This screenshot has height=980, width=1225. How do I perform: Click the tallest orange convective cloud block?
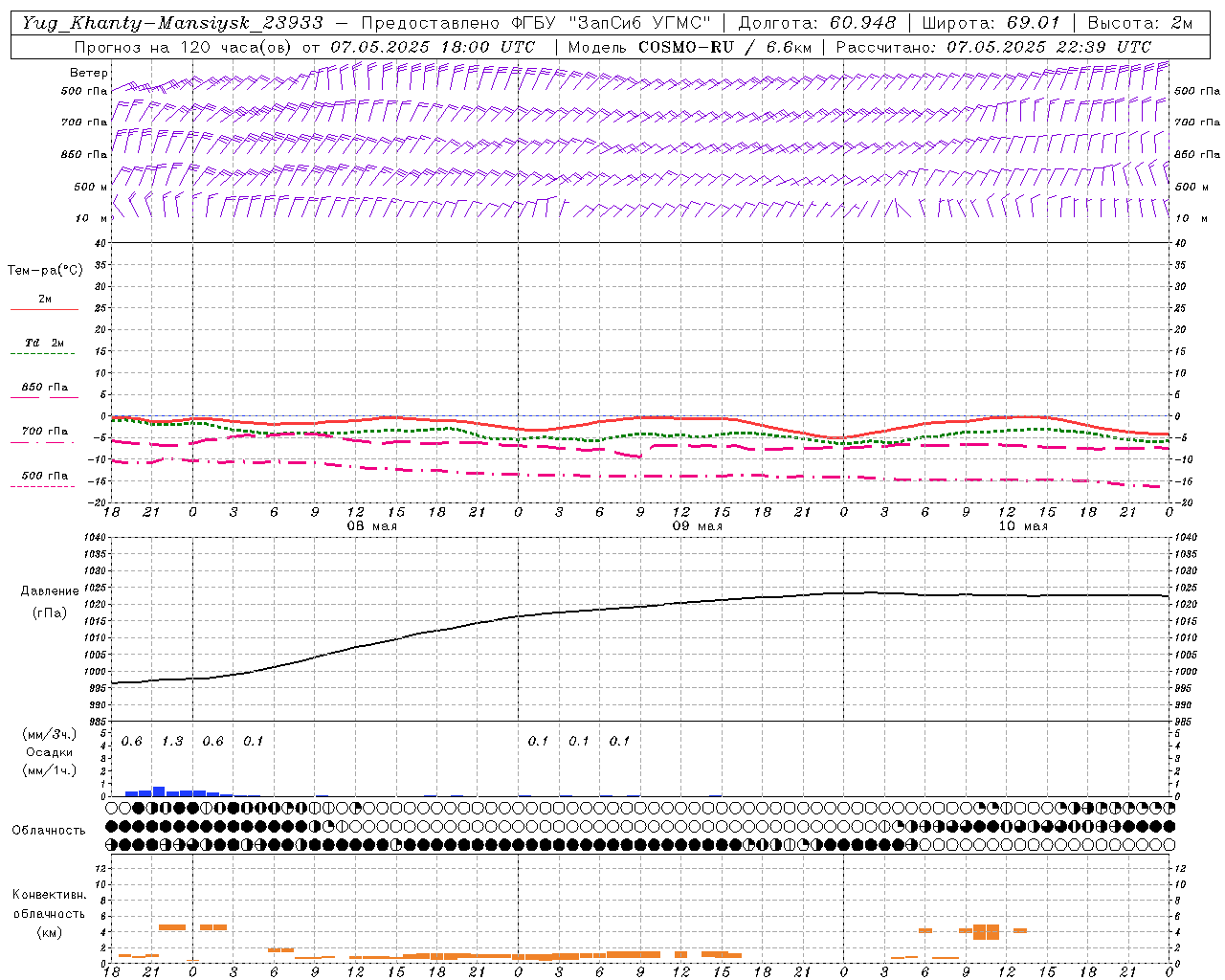(986, 931)
